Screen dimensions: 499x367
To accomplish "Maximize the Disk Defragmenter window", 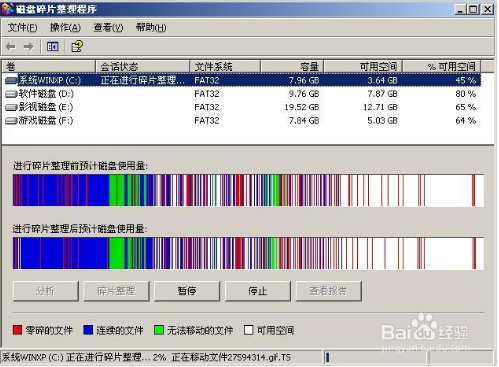I will (x=473, y=9).
